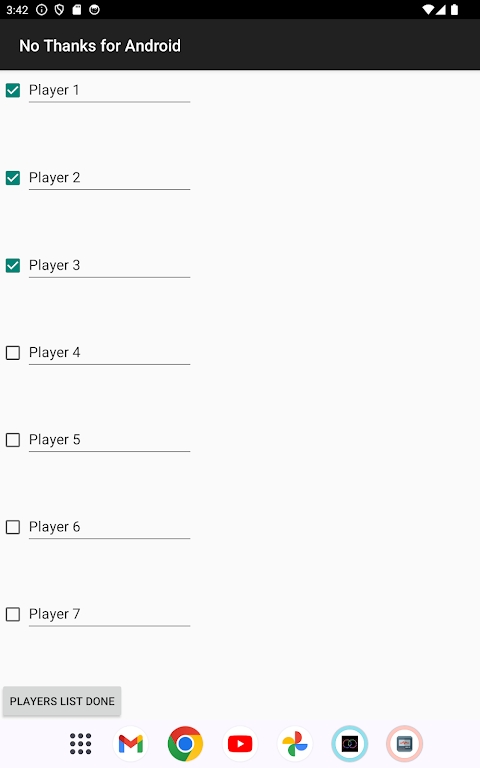This screenshot has height=768, width=480.
Task: Tap the info circle status bar icon
Action: [x=42, y=10]
